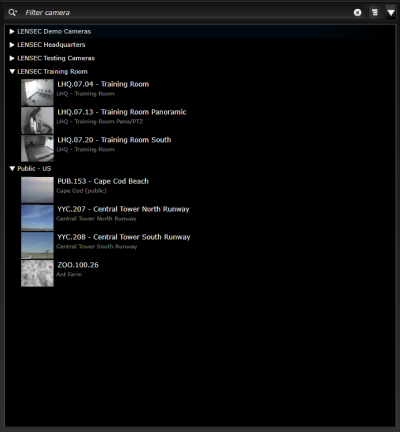Expand the LENSEC Headquarters group
The width and height of the screenshot is (400, 432).
(x=12, y=45)
